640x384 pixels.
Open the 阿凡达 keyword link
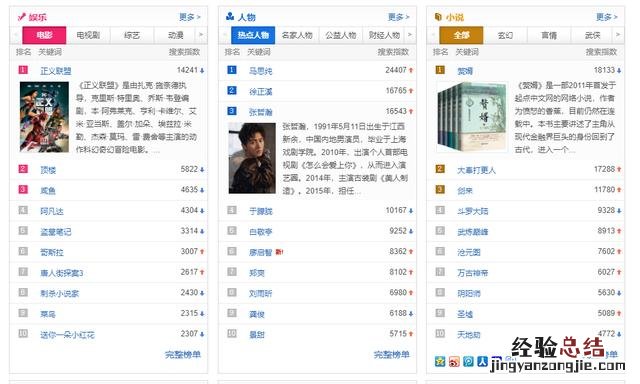(x=52, y=211)
